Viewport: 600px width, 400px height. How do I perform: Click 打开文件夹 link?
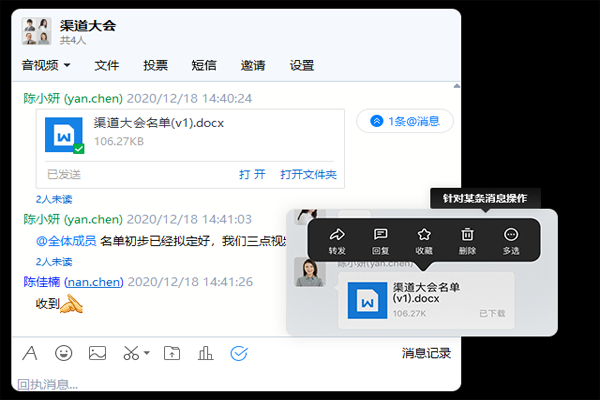coord(308,175)
